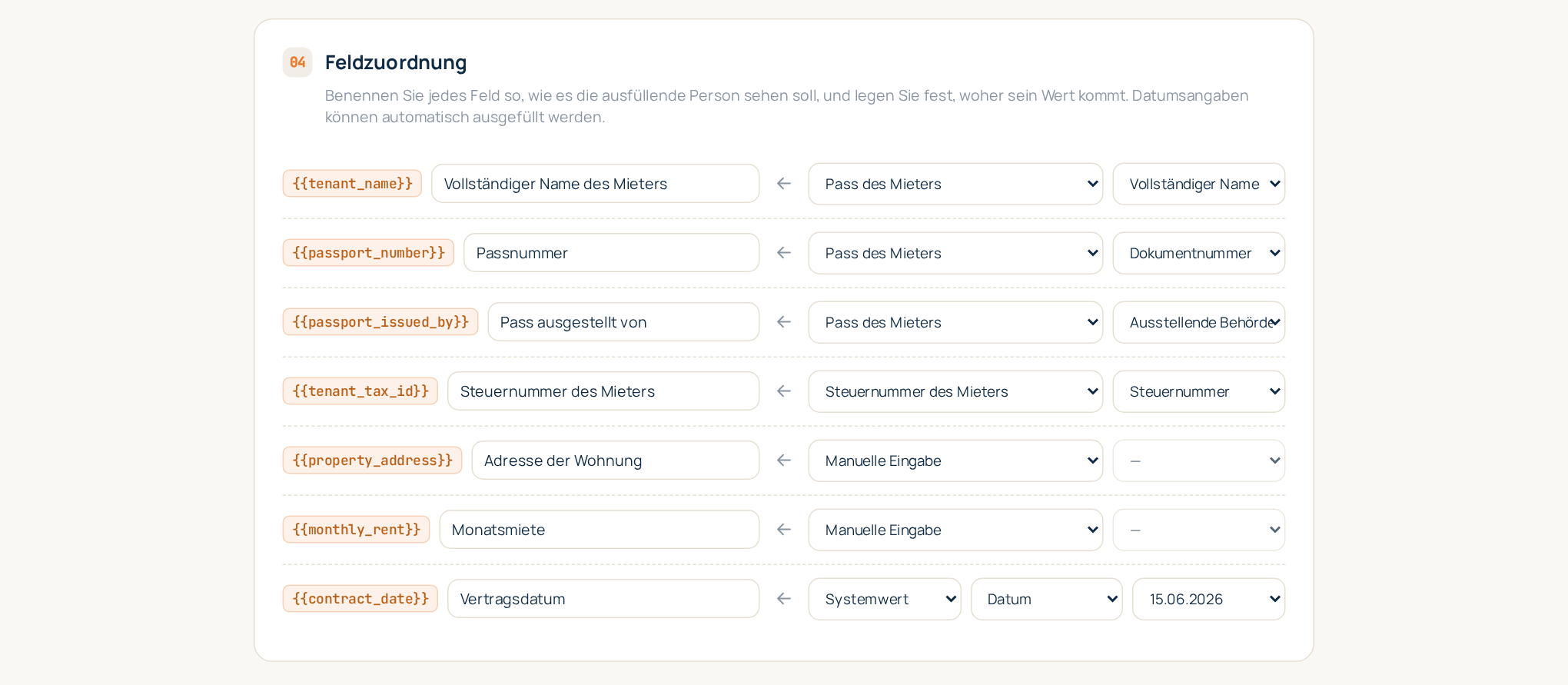Image resolution: width=1568 pixels, height=685 pixels.
Task: Open source dropdown for Vollständiger Name des Mieters
Action: [955, 184]
